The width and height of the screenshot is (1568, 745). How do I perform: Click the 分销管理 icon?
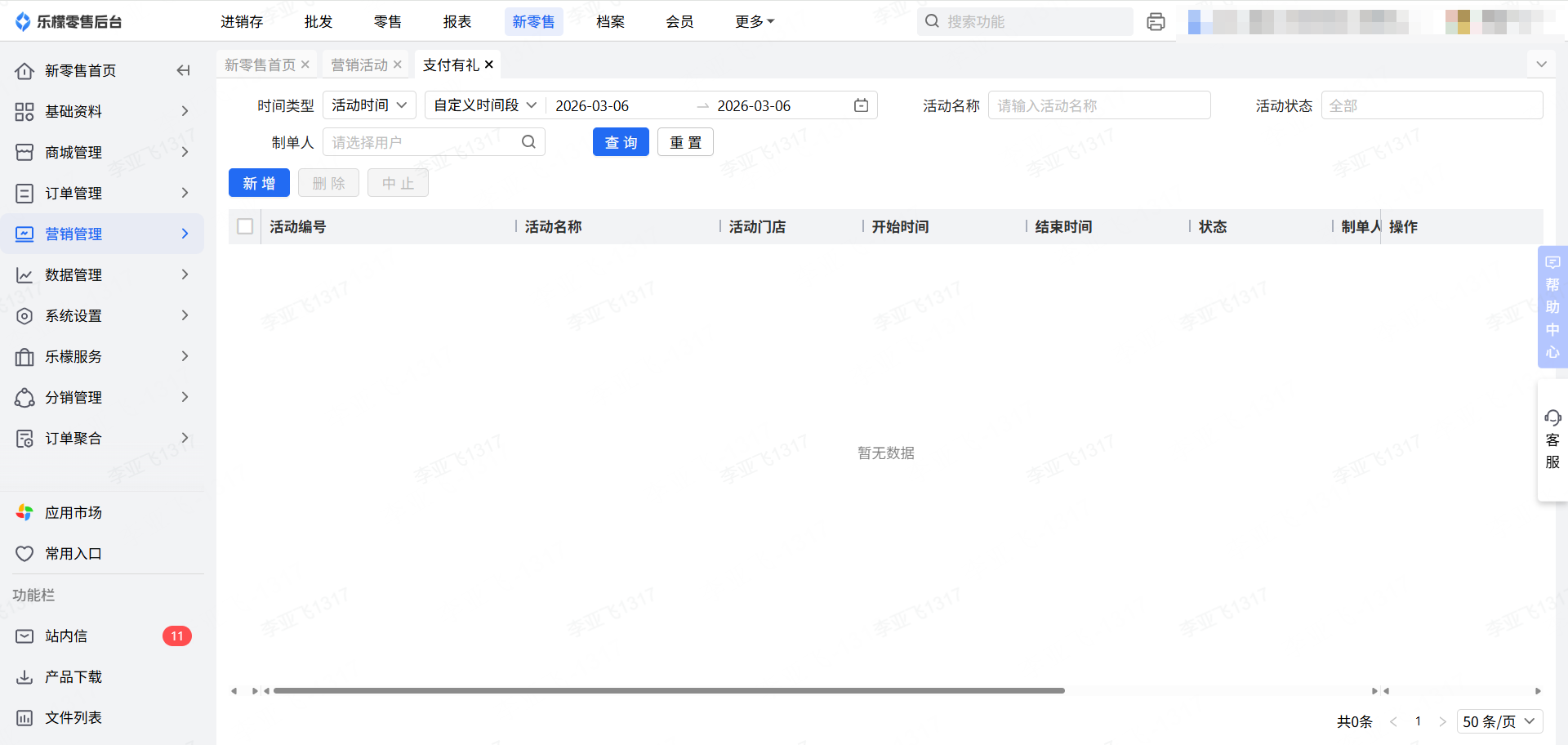24,398
